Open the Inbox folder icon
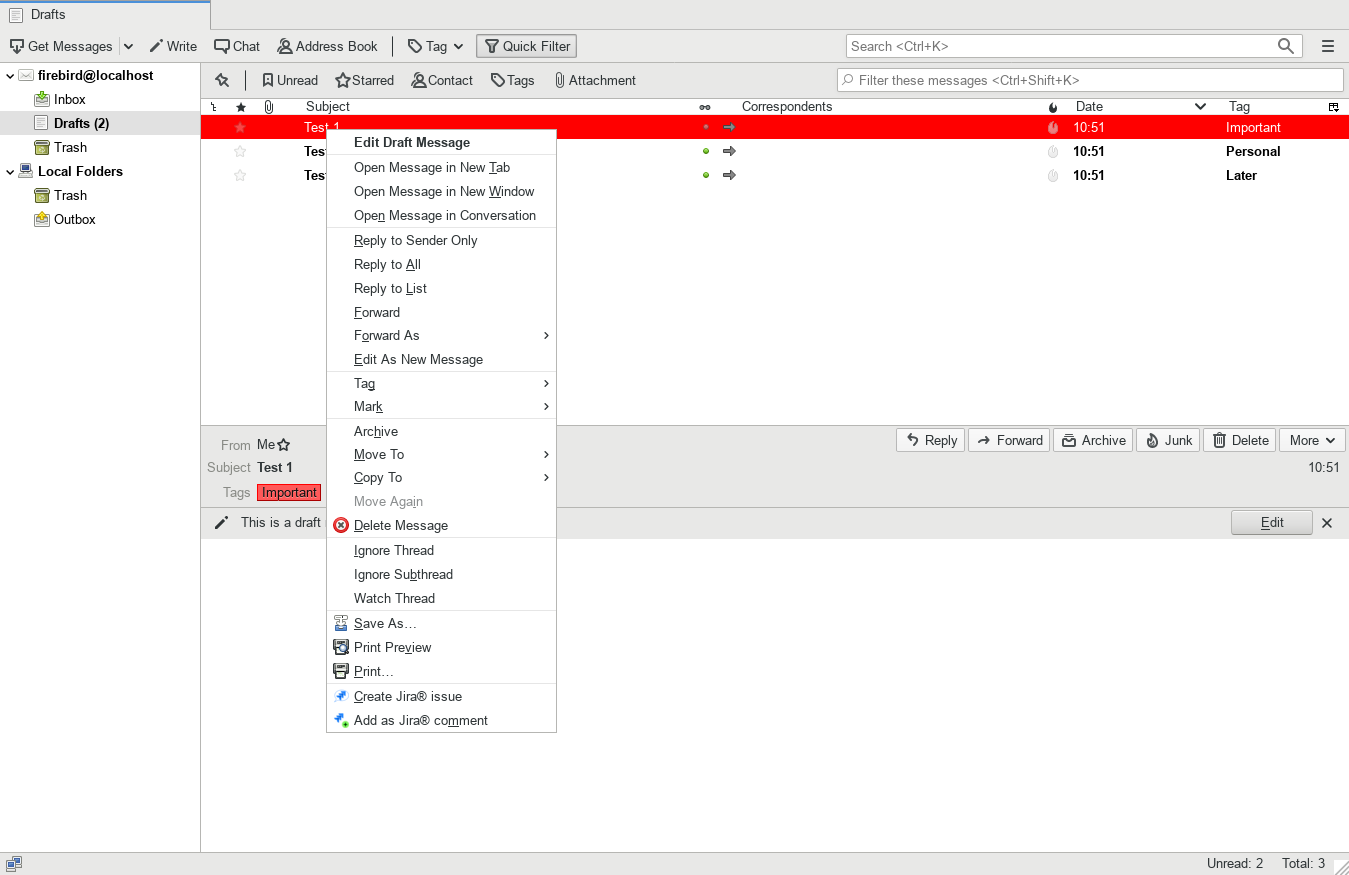 [41, 99]
